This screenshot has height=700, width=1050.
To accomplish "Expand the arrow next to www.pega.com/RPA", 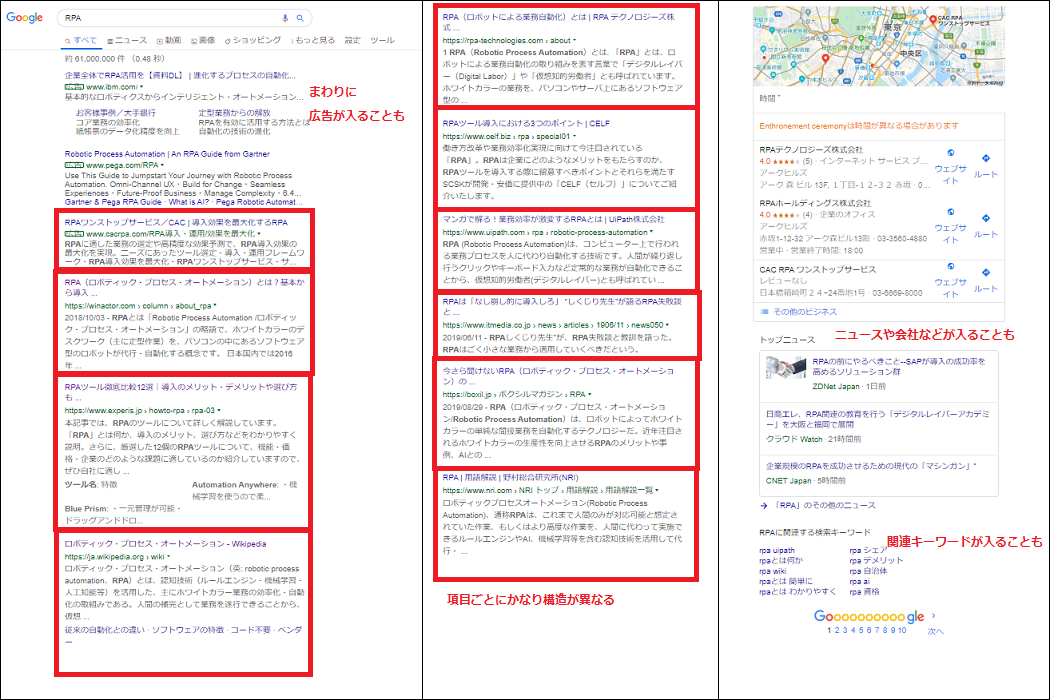I will (163, 165).
